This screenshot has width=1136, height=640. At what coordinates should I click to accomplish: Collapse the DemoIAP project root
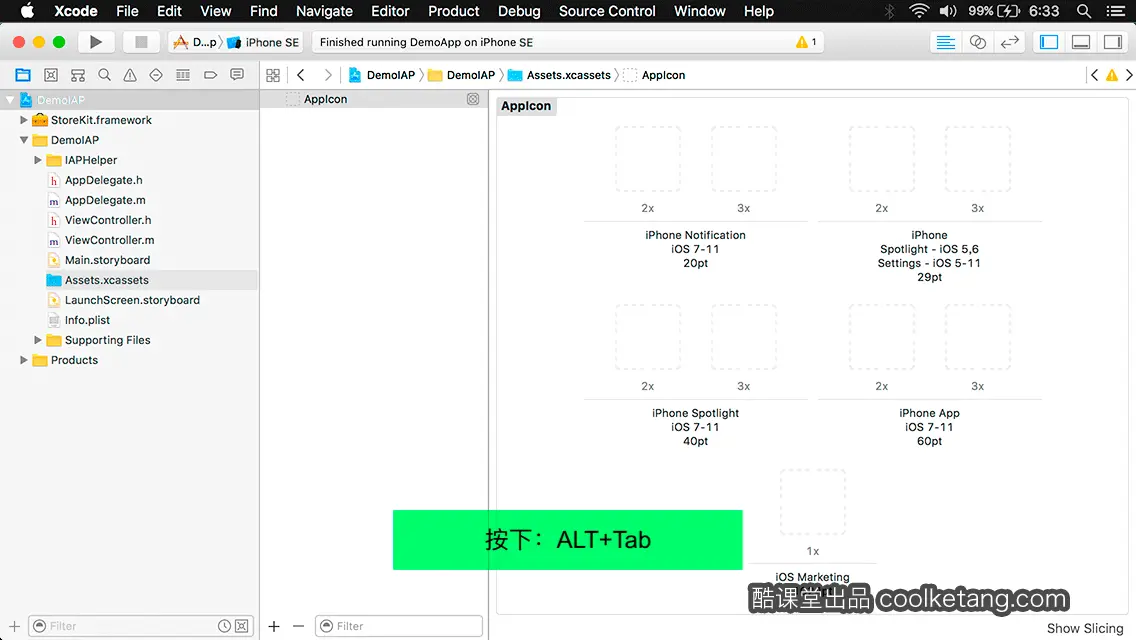pos(10,100)
